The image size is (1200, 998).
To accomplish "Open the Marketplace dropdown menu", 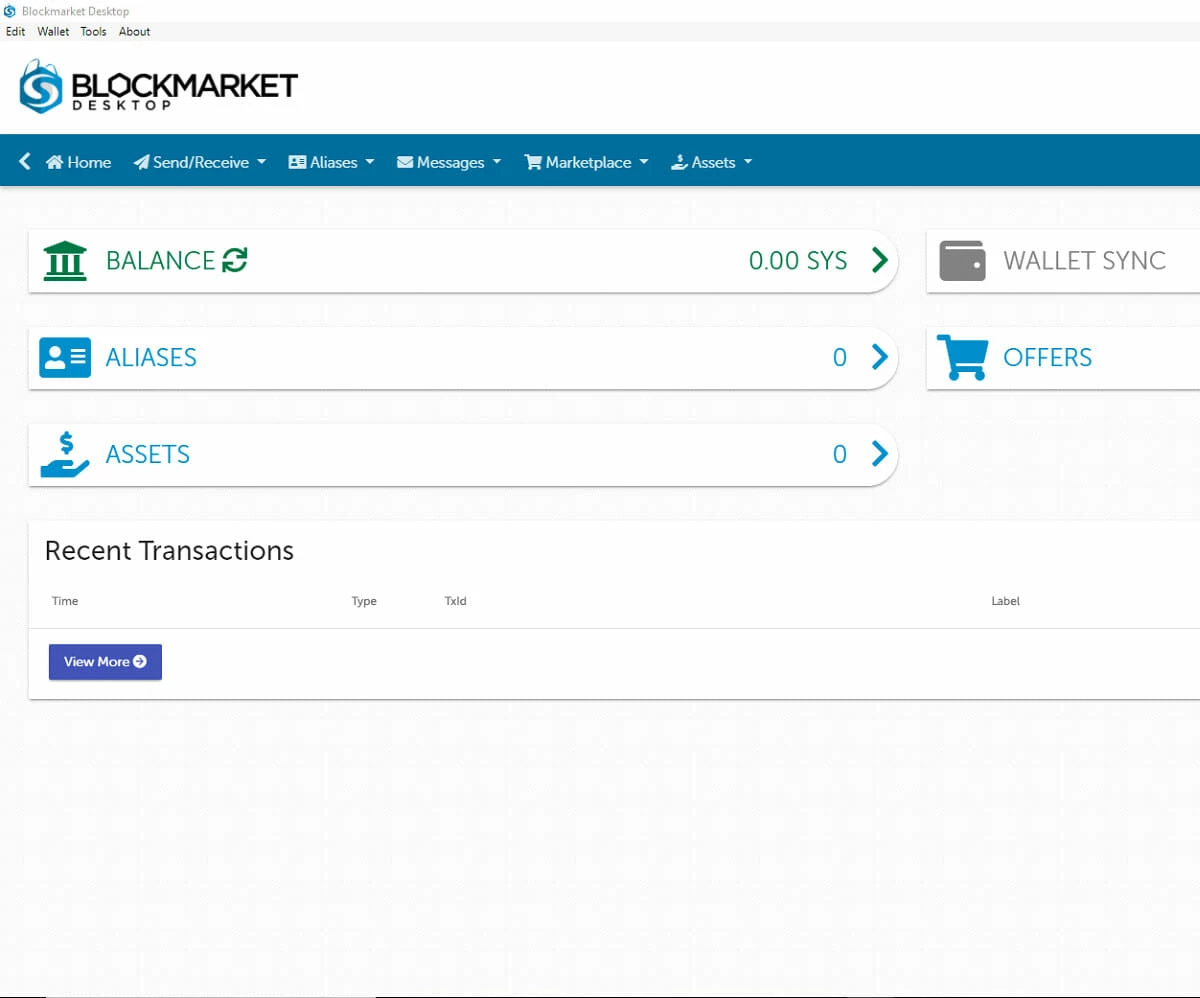I will tap(587, 162).
